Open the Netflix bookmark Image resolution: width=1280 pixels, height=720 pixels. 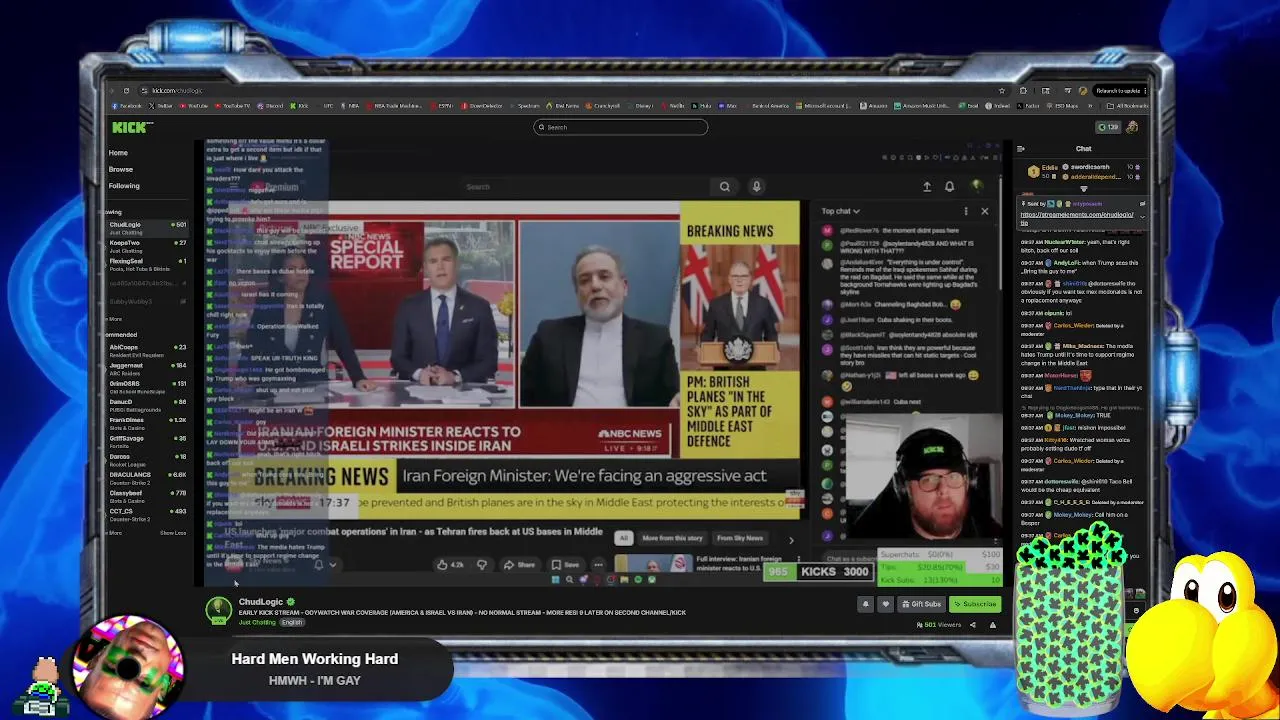click(x=675, y=105)
